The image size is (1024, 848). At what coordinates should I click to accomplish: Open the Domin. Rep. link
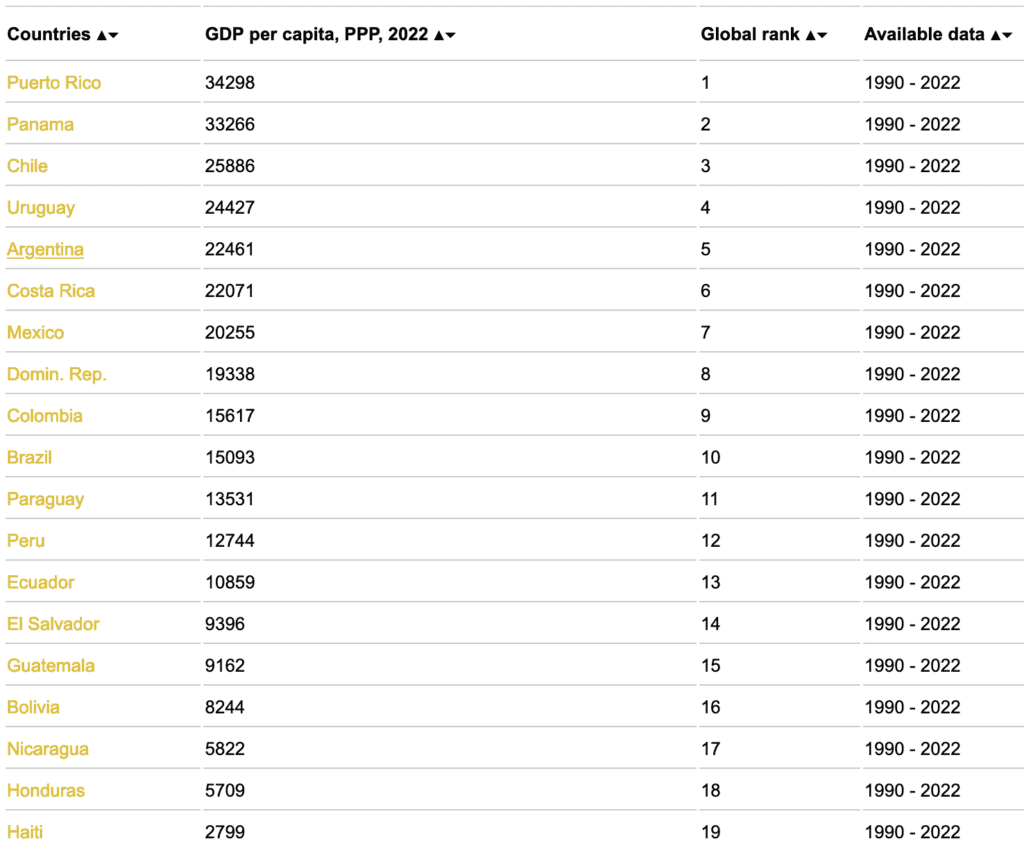click(x=57, y=375)
